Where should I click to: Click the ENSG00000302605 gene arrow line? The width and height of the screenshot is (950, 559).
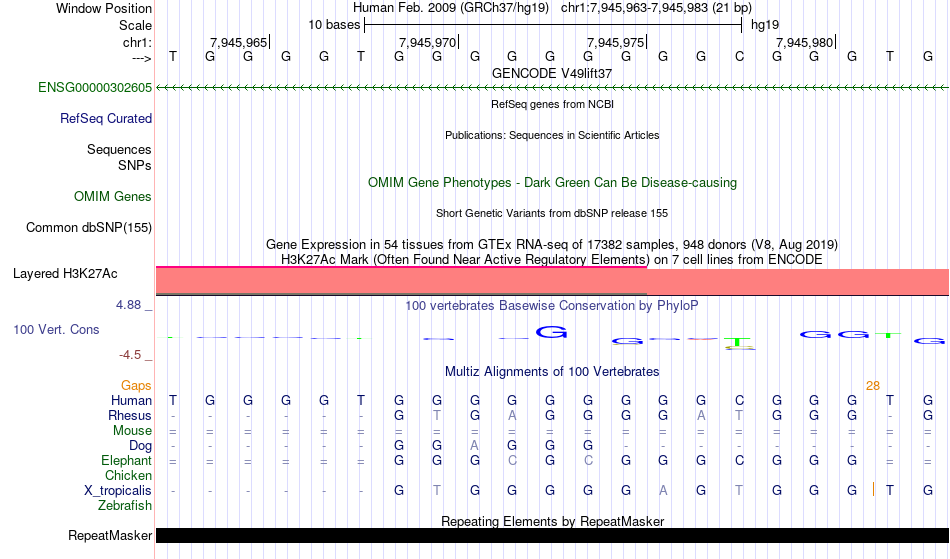tap(552, 88)
